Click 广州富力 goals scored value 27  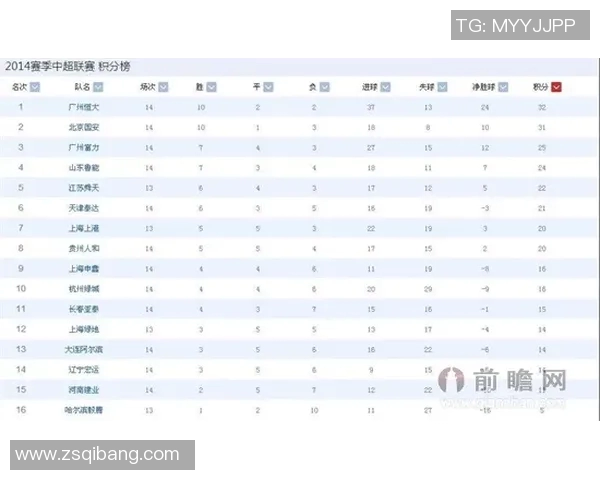371,148
